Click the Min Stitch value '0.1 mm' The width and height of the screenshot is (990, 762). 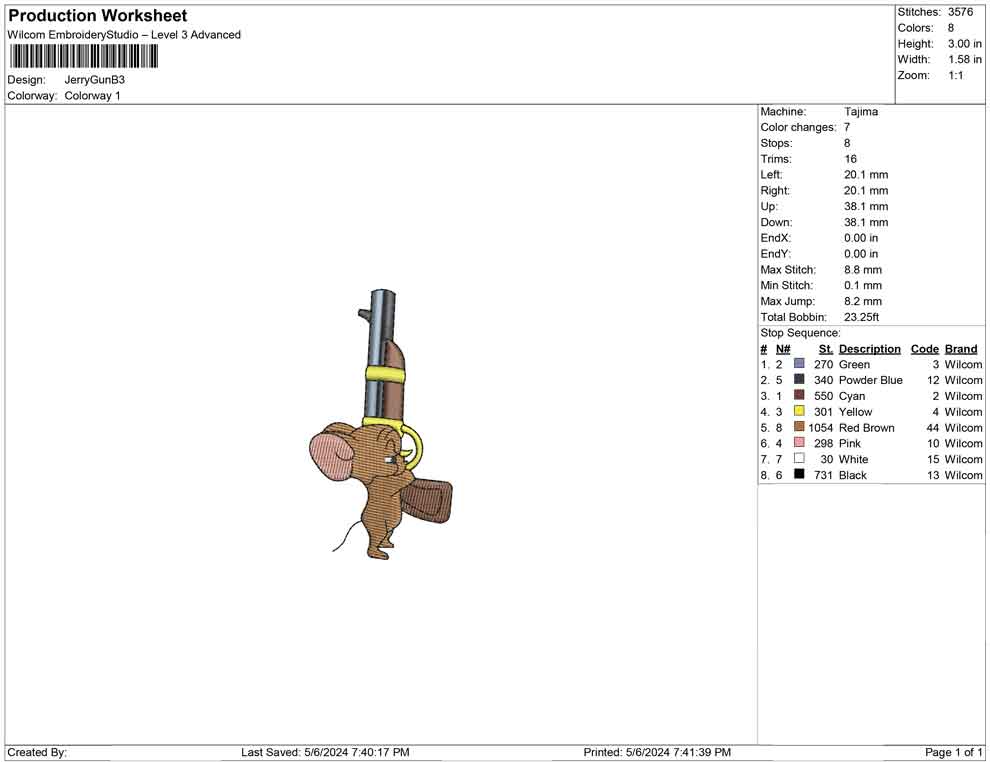tap(863, 285)
